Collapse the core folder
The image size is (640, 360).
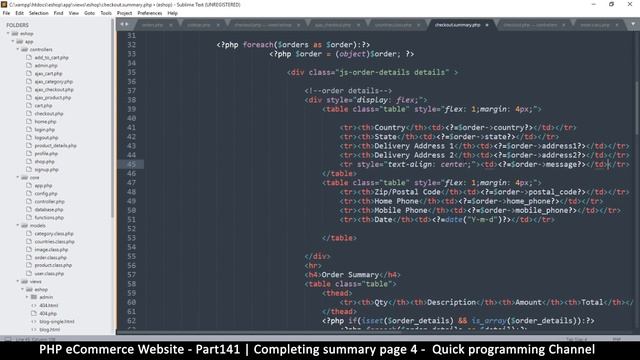tap(18, 178)
